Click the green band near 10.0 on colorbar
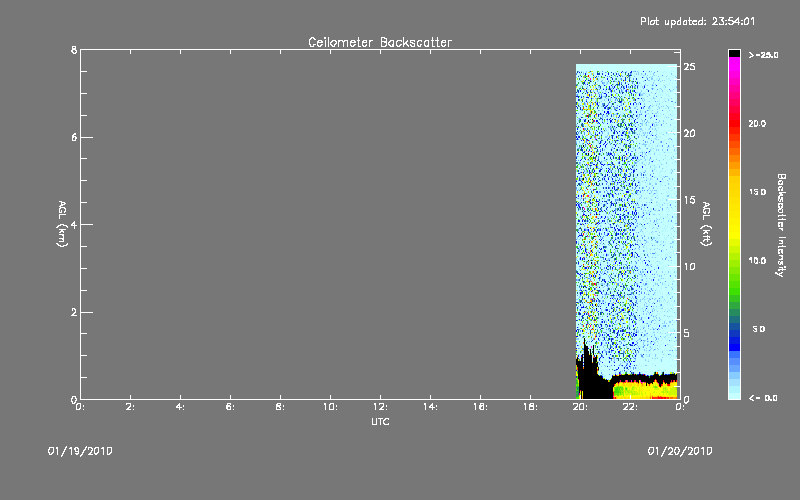 (734, 261)
